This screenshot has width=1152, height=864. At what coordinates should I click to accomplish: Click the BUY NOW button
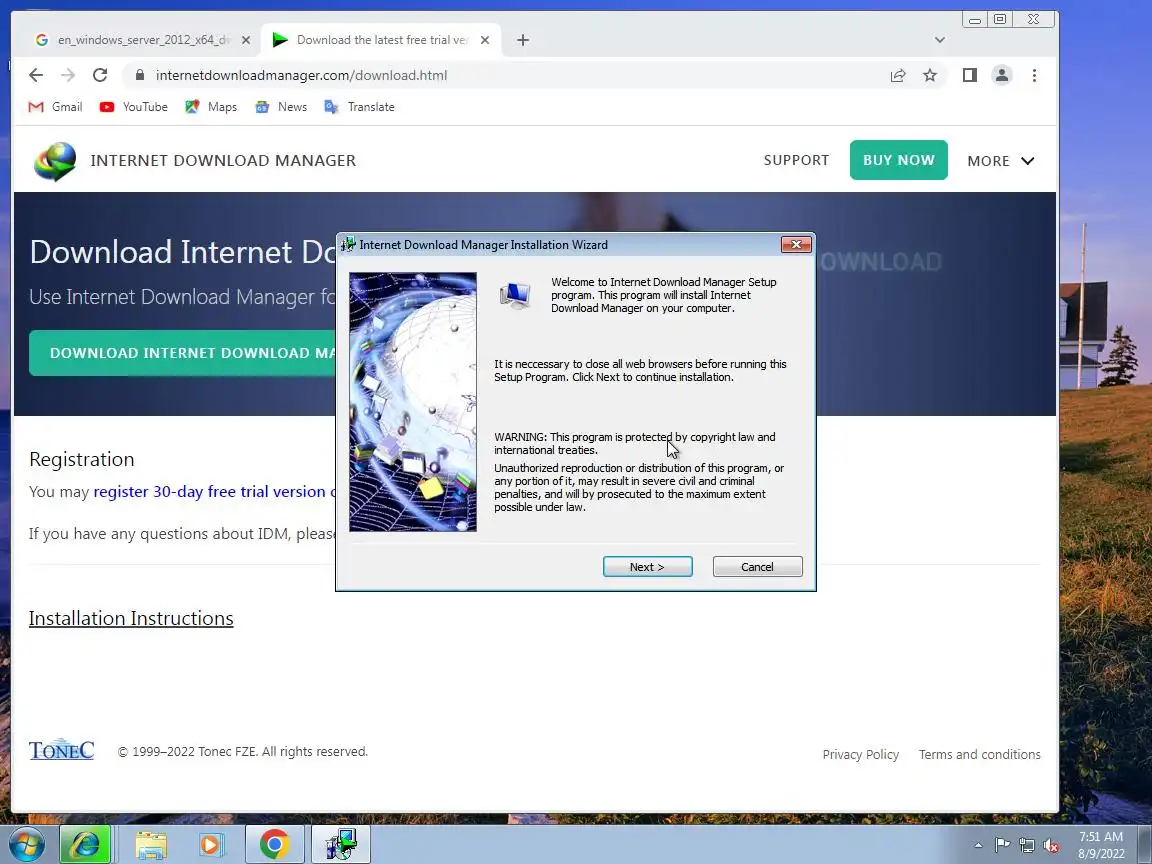[x=899, y=159]
